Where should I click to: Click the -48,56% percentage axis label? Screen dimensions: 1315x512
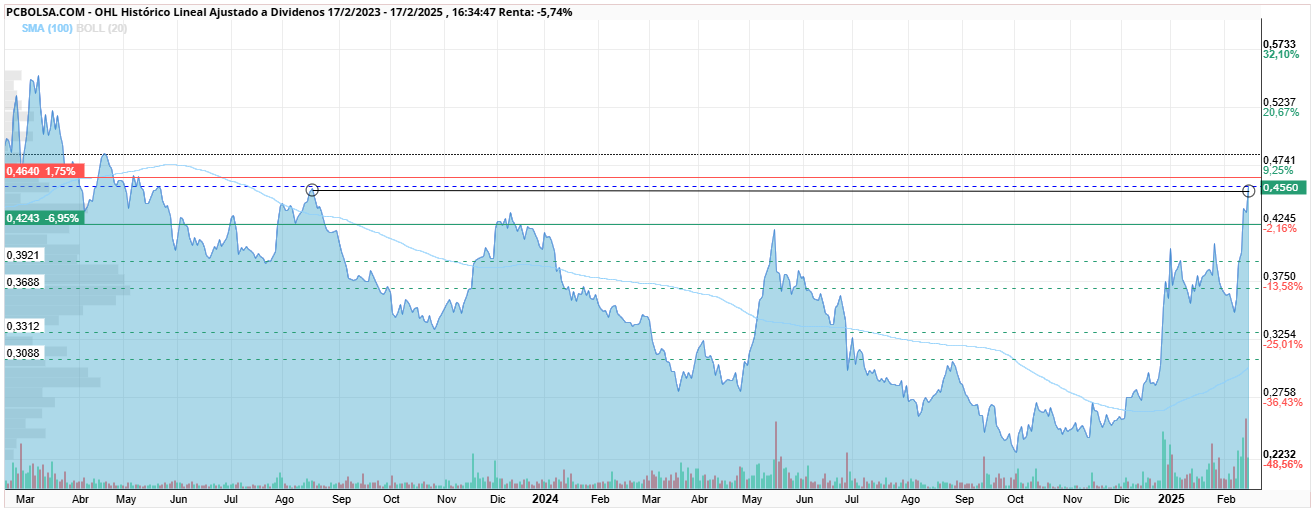(1283, 465)
